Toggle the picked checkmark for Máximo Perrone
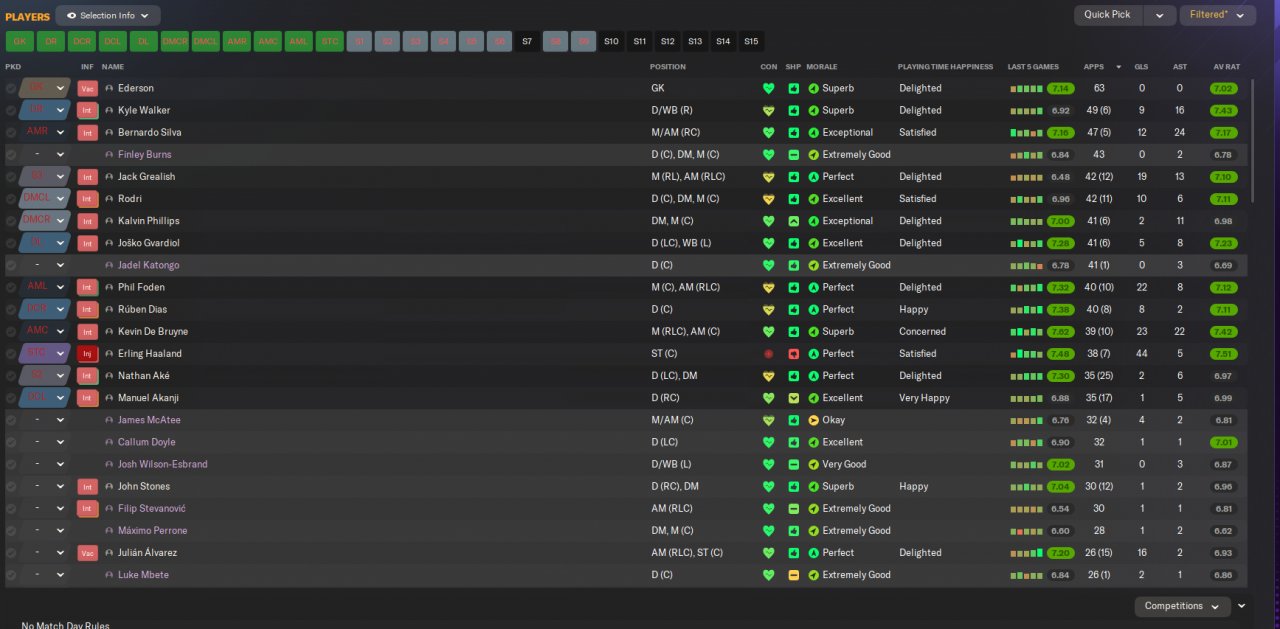Viewport: 1280px width, 629px height. pos(11,531)
